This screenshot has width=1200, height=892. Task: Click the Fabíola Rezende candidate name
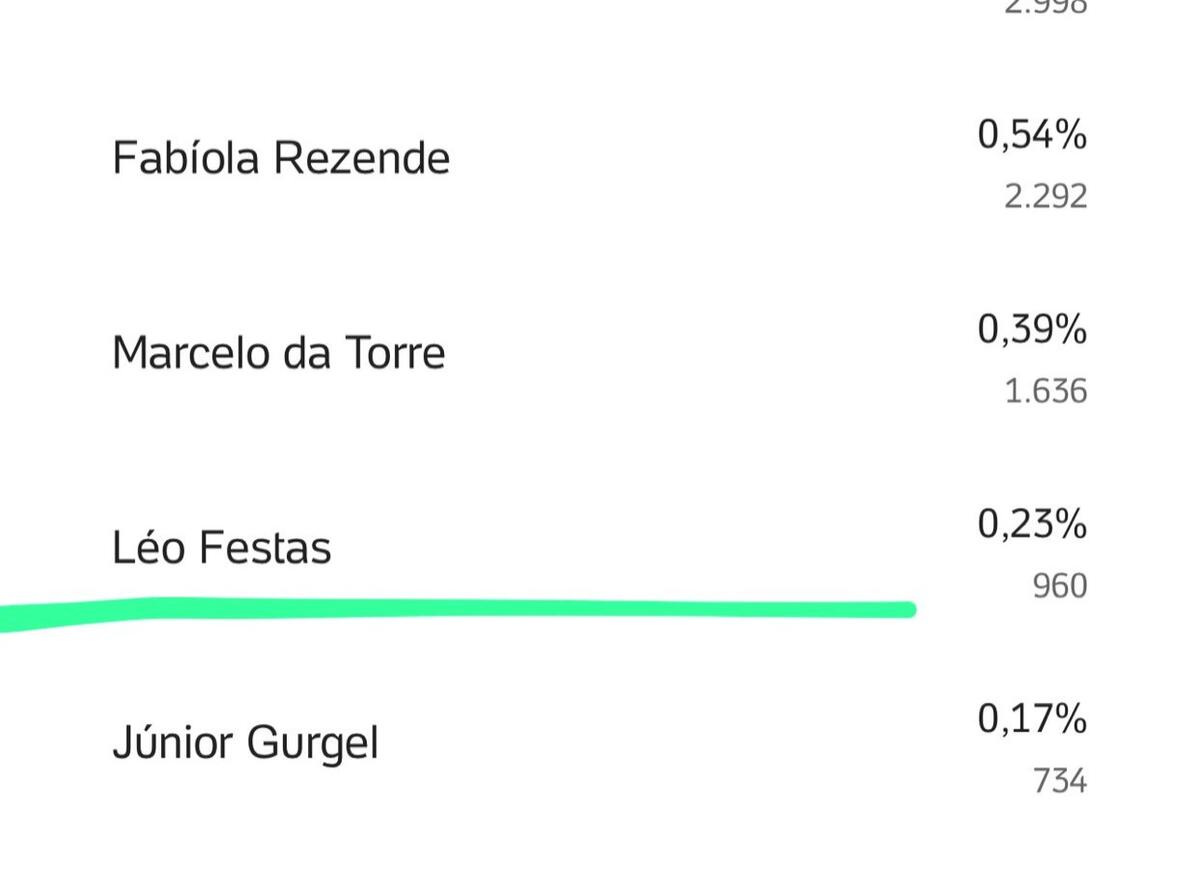[281, 158]
